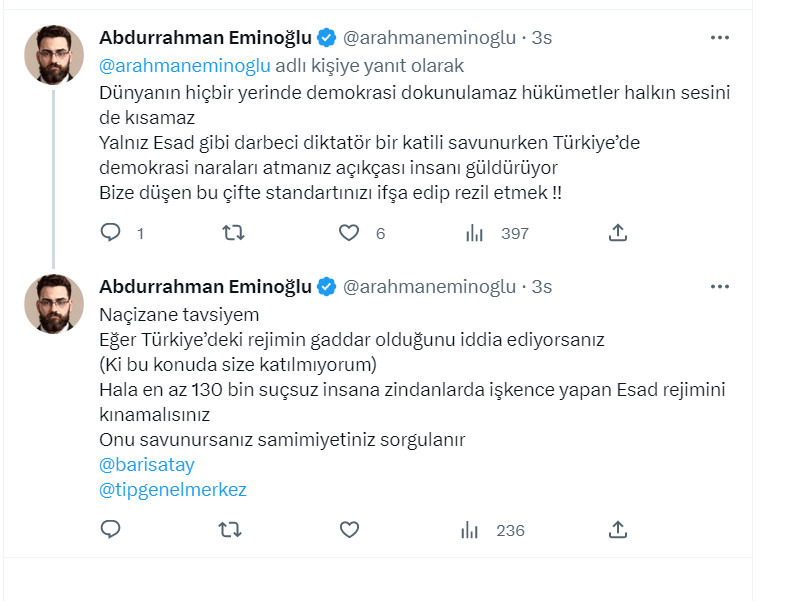Open second tweet's author profile picture

pos(54,303)
